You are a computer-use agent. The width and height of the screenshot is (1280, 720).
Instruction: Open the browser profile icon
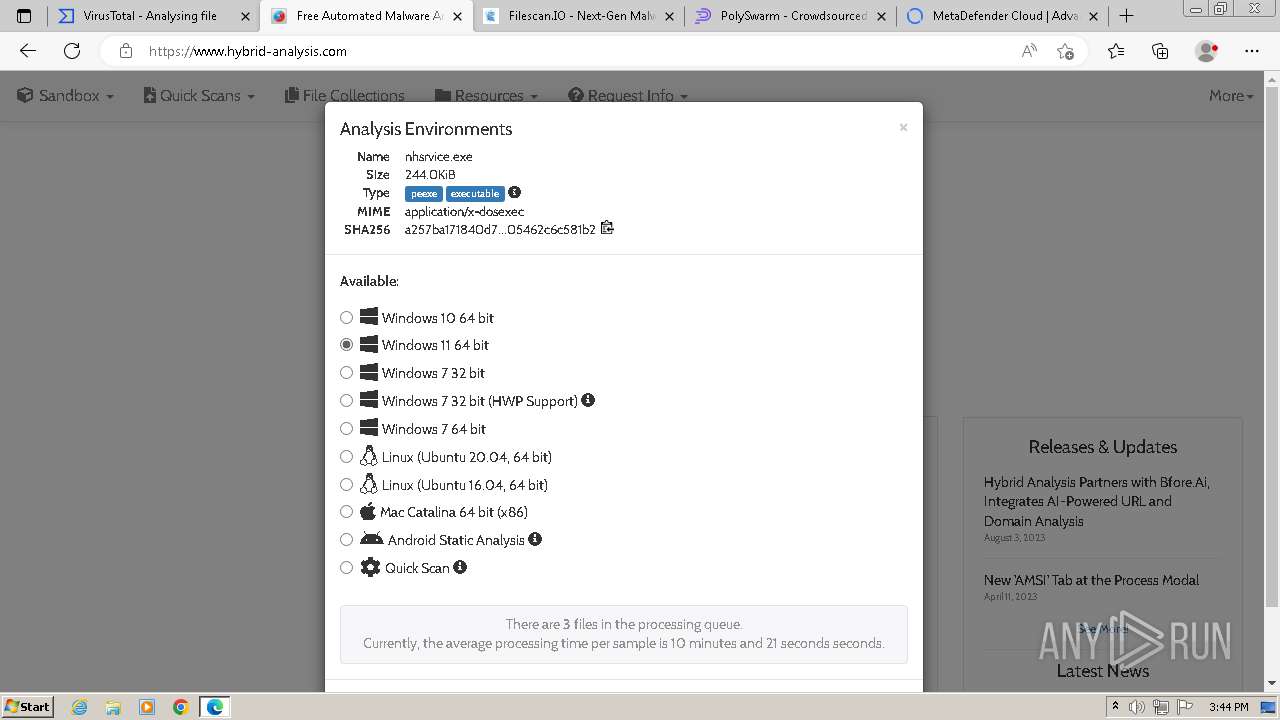coord(1207,51)
